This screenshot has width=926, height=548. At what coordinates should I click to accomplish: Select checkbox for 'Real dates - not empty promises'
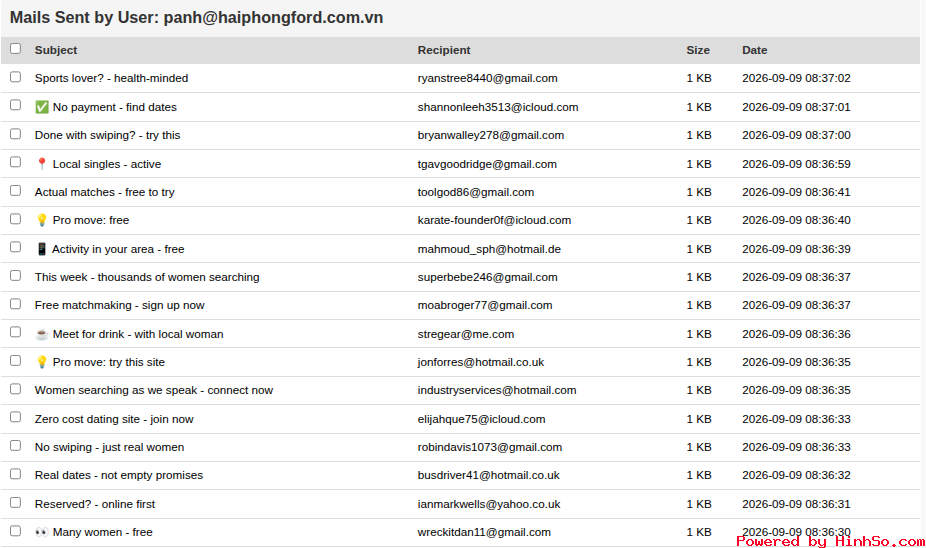15,474
